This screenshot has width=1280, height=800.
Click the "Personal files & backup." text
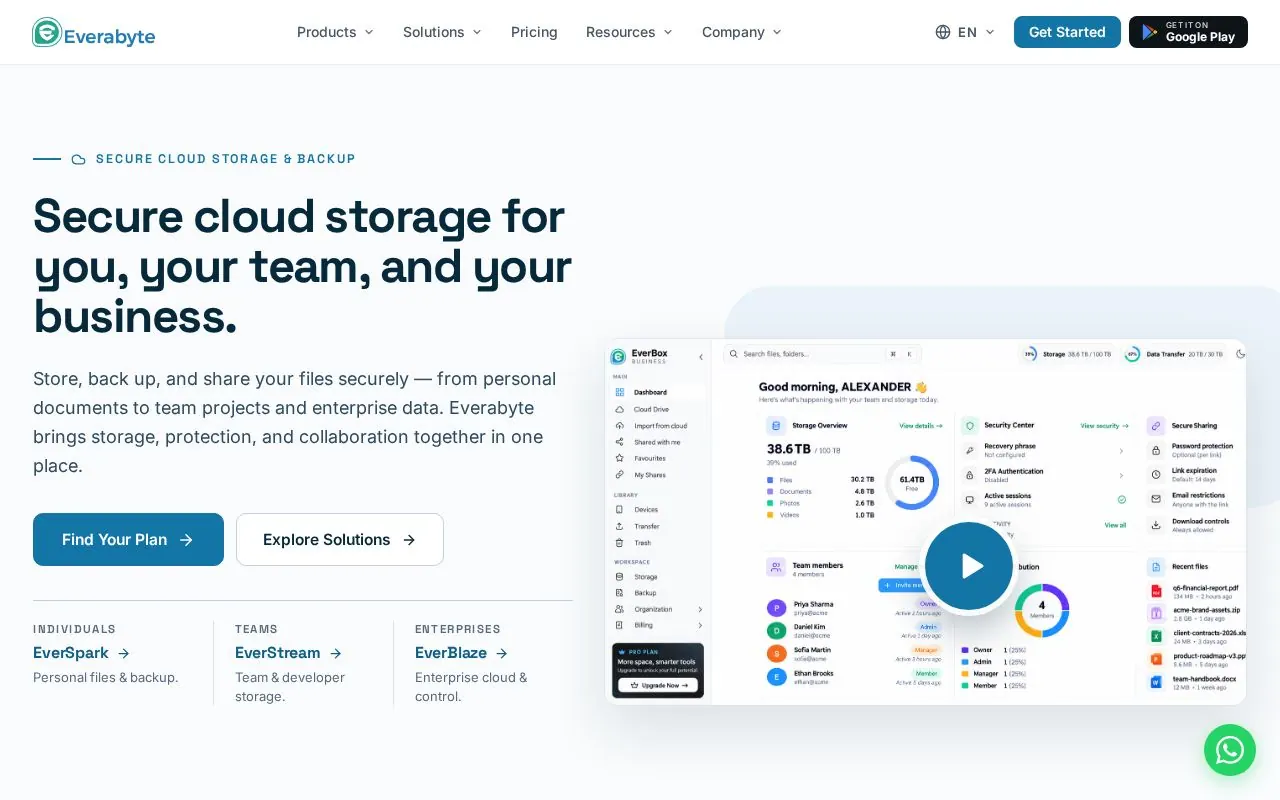[x=106, y=678]
